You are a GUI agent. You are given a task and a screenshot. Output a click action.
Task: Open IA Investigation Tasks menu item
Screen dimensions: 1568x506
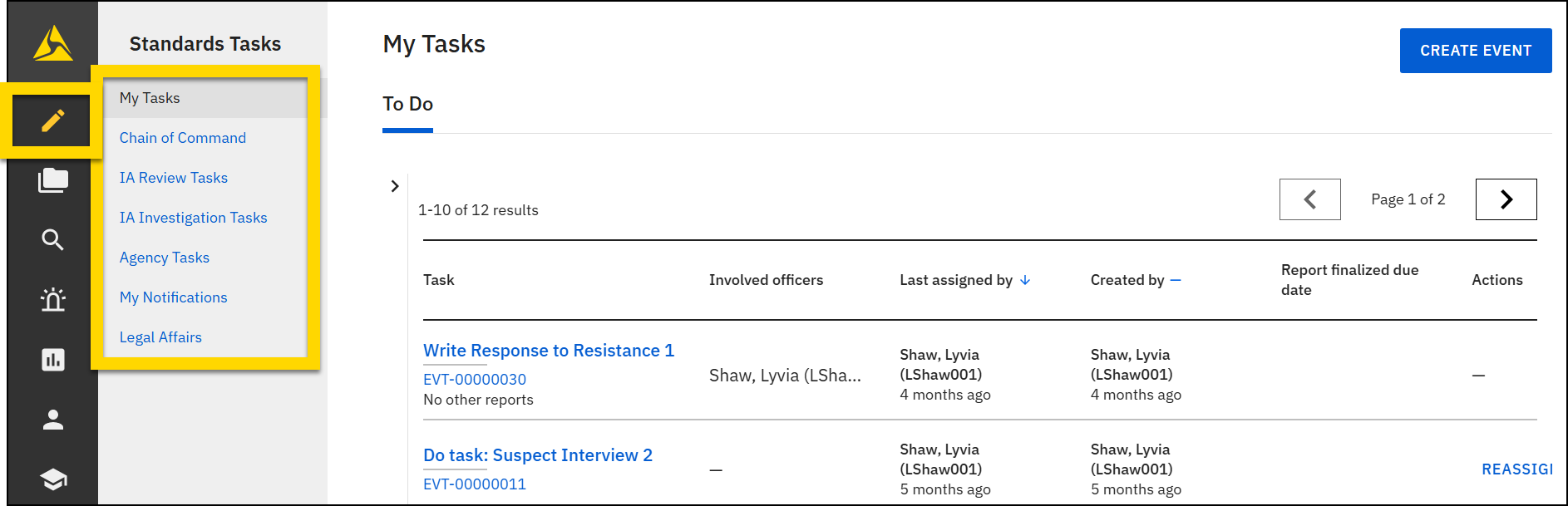[x=193, y=218]
